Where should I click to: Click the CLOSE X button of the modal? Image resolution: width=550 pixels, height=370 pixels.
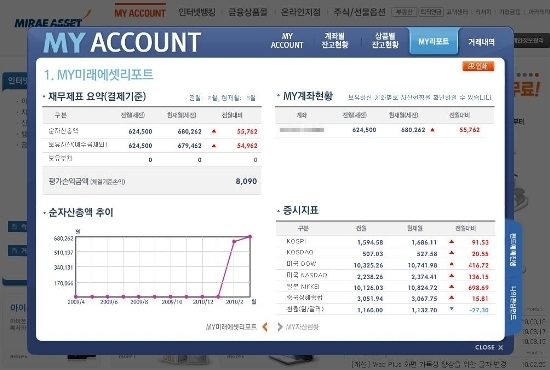click(x=489, y=347)
